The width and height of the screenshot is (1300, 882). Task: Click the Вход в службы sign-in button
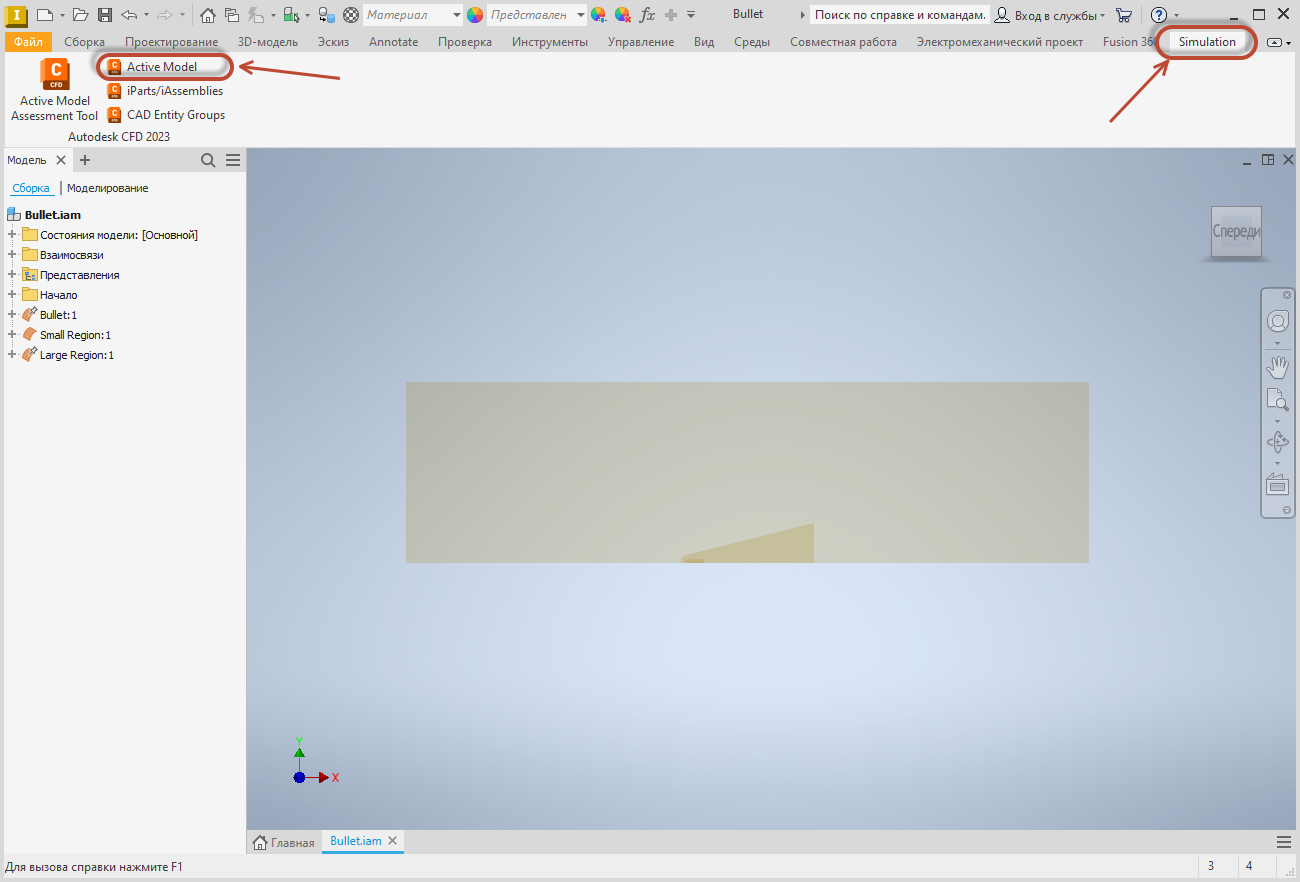(1050, 15)
